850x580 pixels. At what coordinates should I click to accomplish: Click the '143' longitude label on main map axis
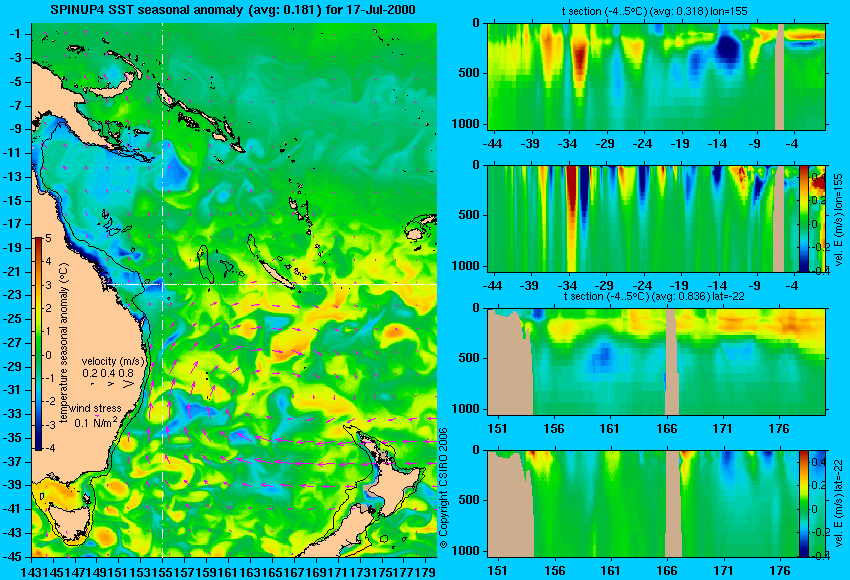tap(30, 571)
